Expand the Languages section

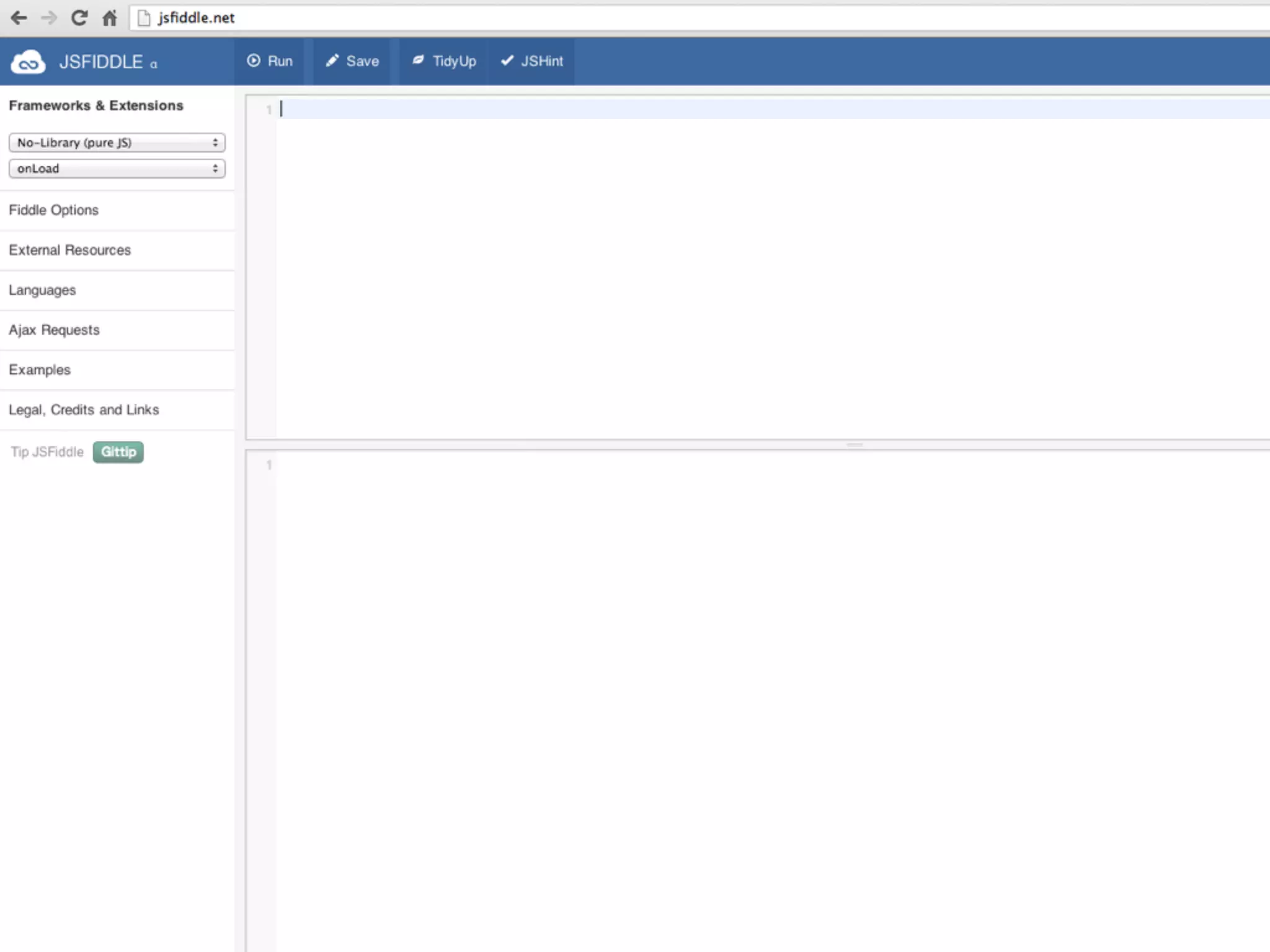117,290
